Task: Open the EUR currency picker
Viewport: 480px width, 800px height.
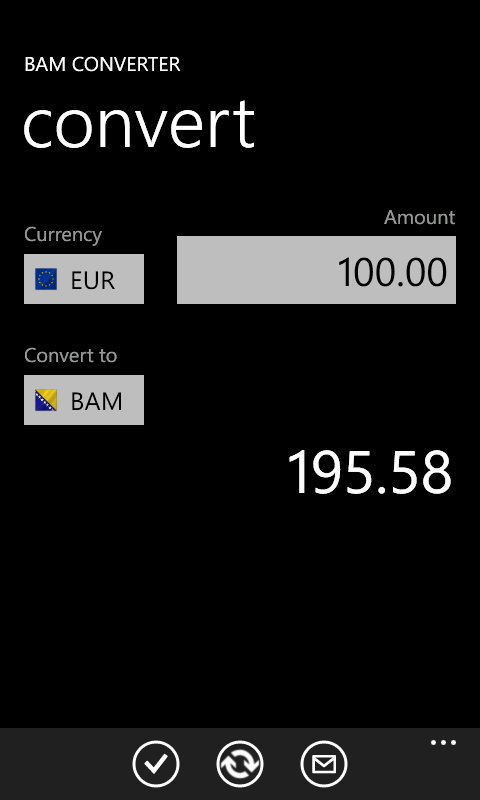Action: (x=84, y=279)
